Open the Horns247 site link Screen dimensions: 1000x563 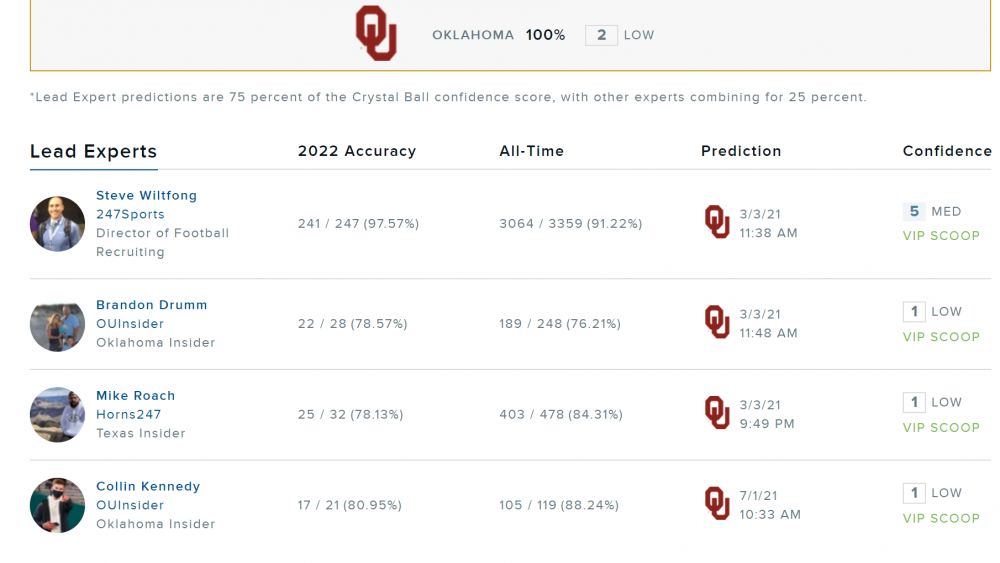[128, 415]
